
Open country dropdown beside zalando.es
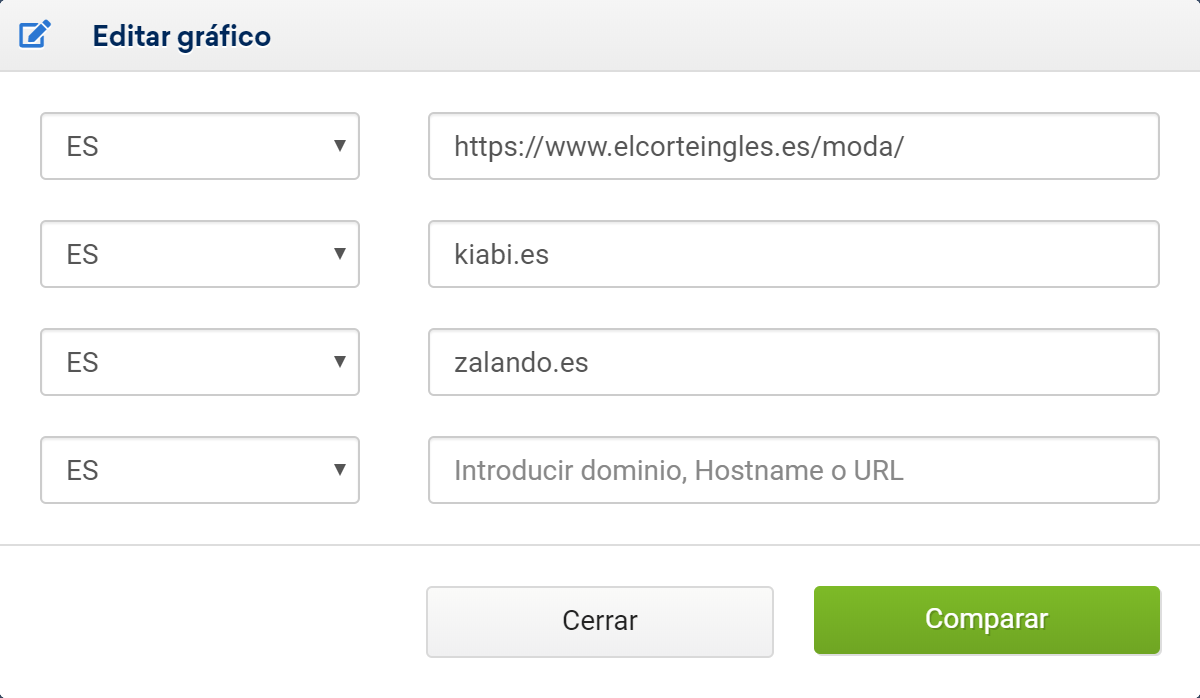coord(199,362)
